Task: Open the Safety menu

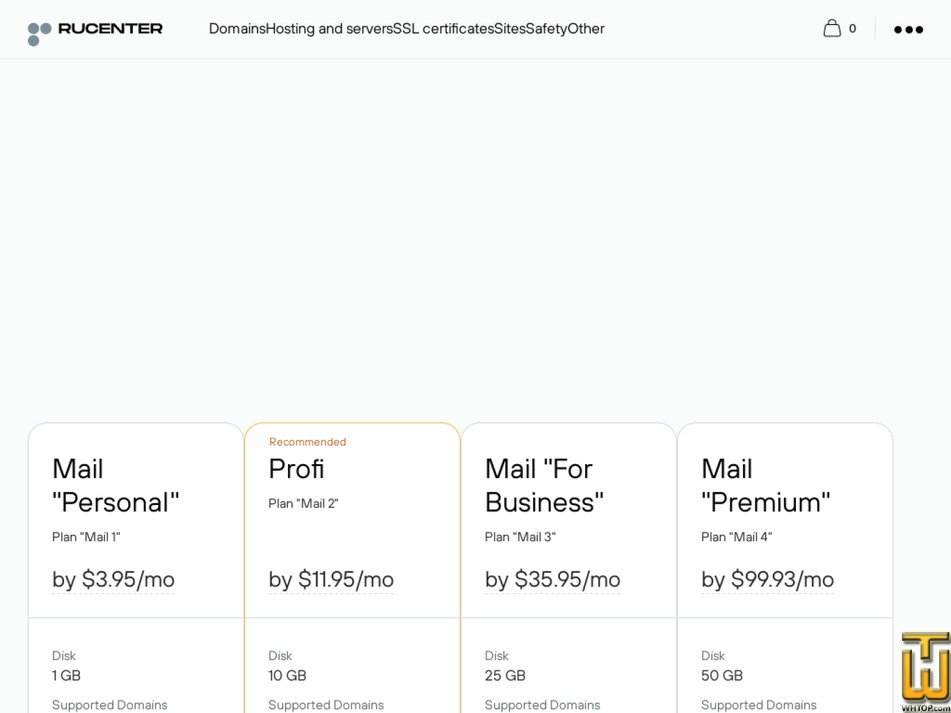Action: pos(548,28)
